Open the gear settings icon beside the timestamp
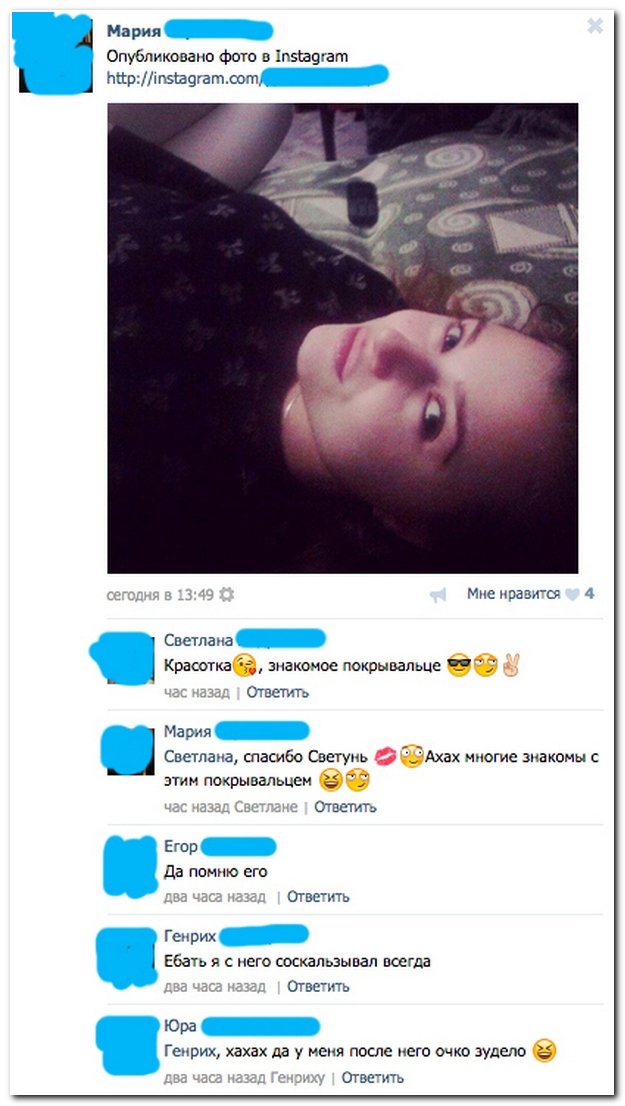 226,595
